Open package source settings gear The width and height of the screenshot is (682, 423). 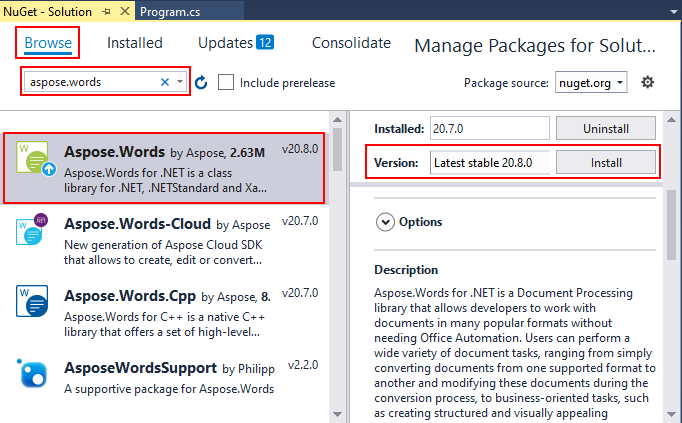pos(647,82)
